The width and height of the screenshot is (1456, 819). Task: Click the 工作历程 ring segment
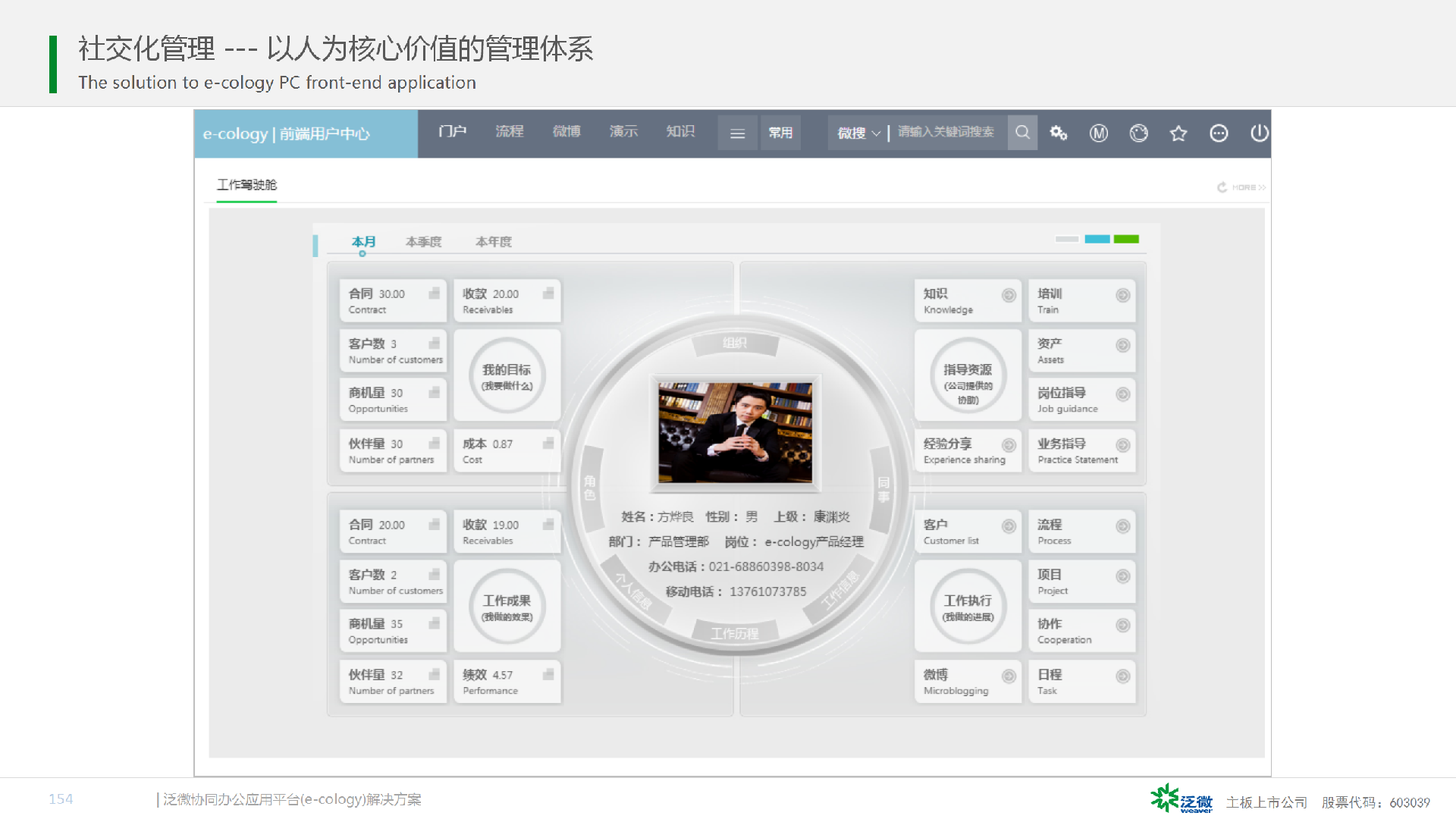(x=735, y=633)
